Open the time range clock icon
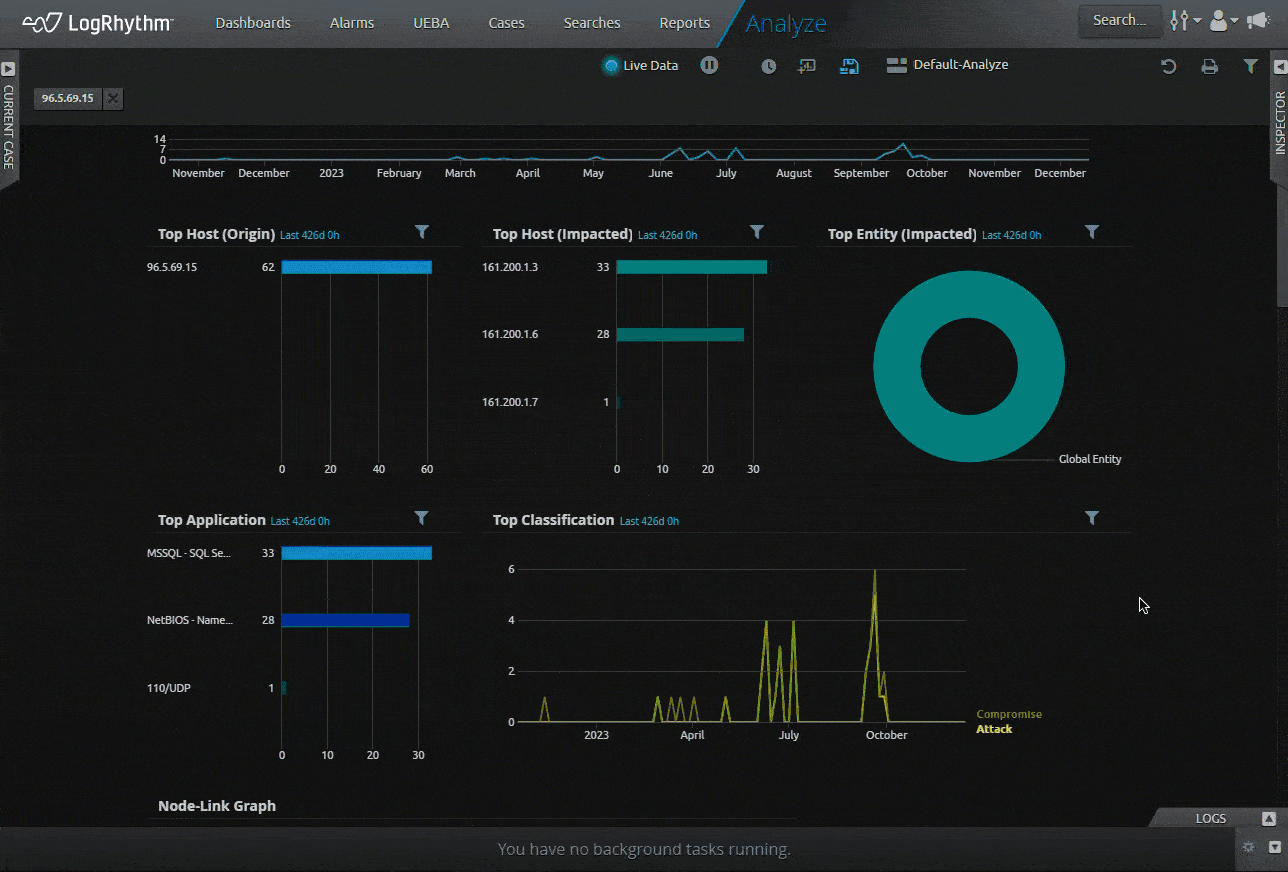 pyautogui.click(x=768, y=65)
